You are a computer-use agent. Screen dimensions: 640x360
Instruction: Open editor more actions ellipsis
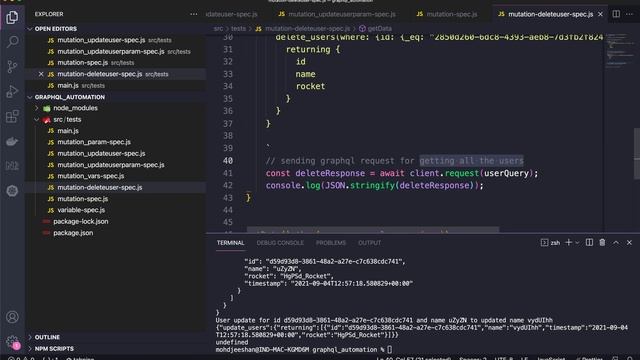pos(630,14)
